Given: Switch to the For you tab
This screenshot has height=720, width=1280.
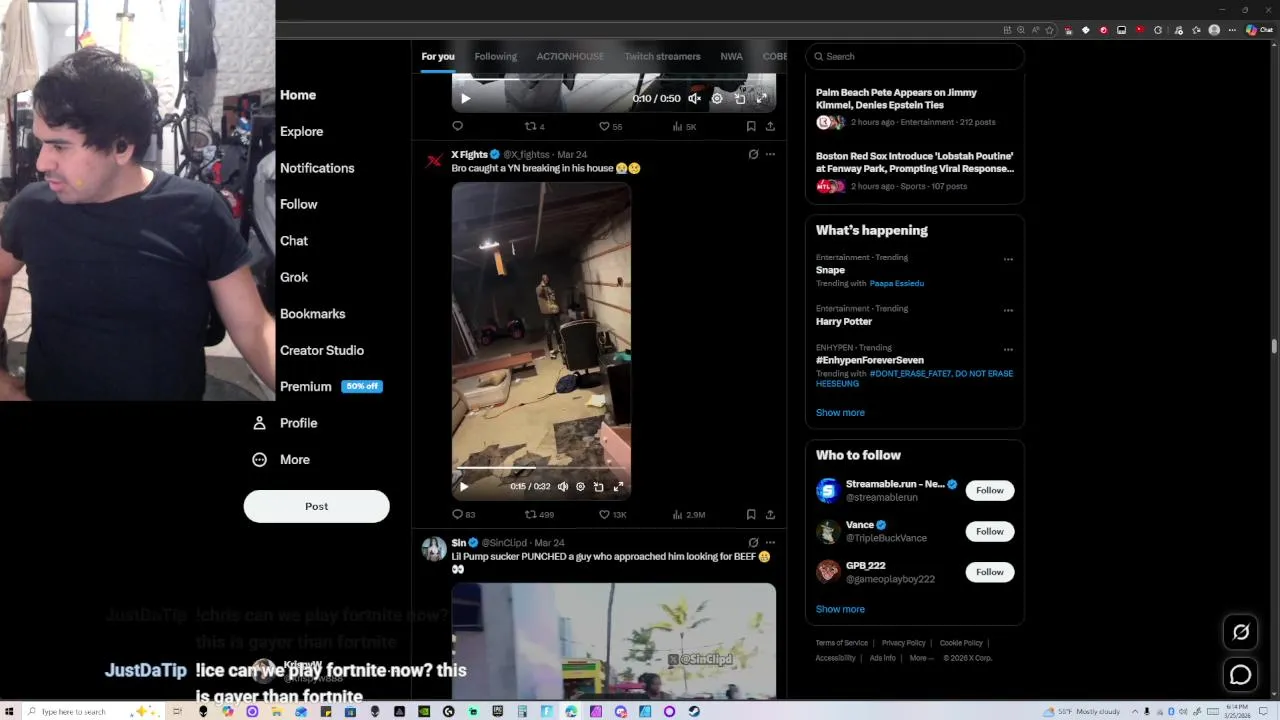Looking at the screenshot, I should [438, 56].
